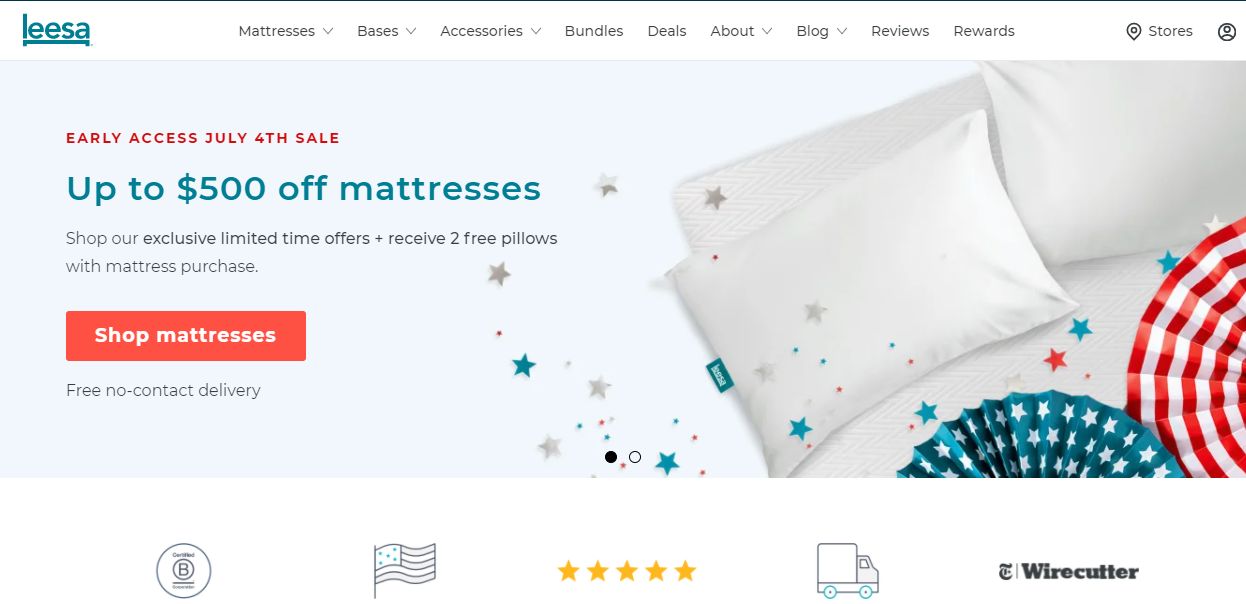
Task: Open the About dropdown menu
Action: tap(742, 31)
